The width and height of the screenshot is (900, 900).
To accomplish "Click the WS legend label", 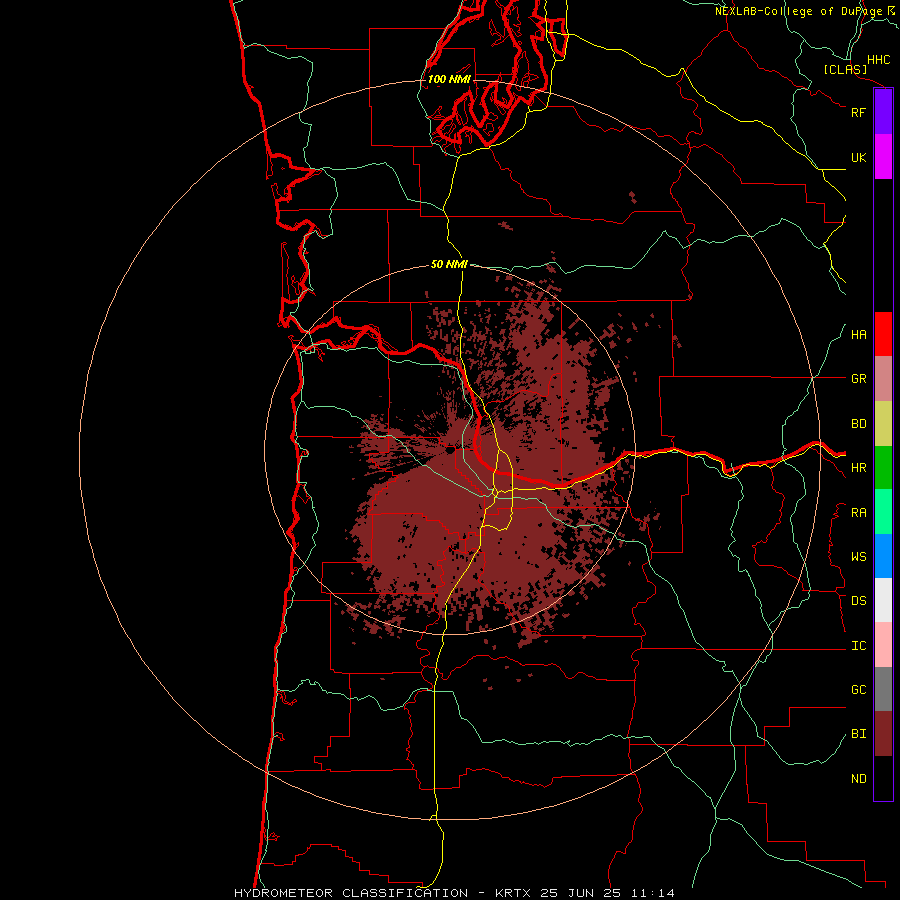I will pyautogui.click(x=858, y=557).
